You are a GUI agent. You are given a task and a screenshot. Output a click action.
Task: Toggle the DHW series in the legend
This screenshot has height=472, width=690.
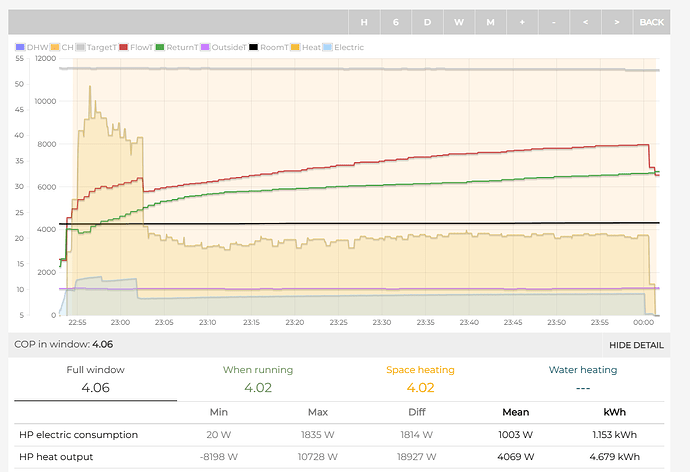pyautogui.click(x=33, y=47)
